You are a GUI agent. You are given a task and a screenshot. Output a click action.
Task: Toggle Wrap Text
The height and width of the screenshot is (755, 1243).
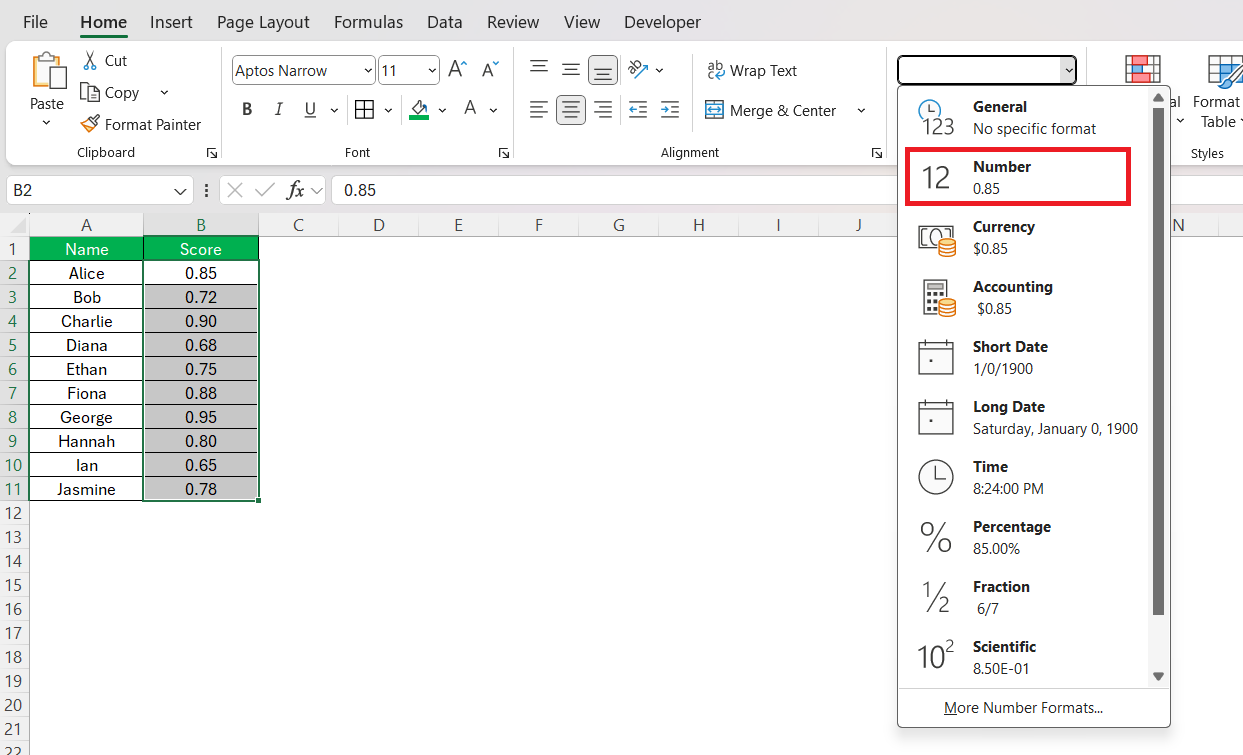pos(752,70)
